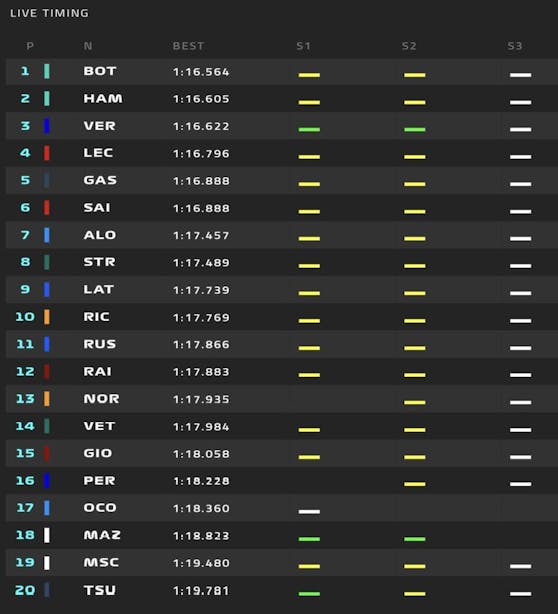Click the P position column header
Screen dimensions: 558x614
click(x=30, y=46)
